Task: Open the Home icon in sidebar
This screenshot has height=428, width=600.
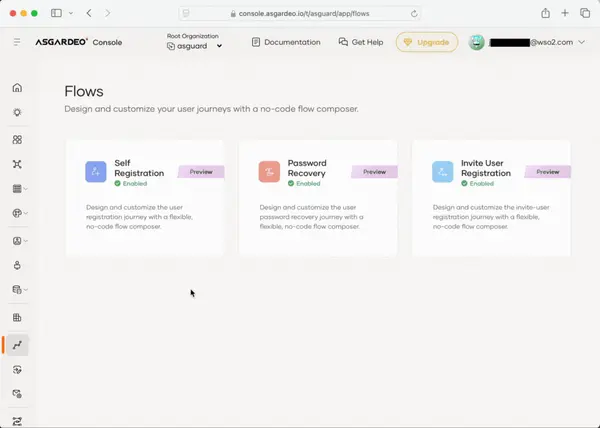Action: pos(17,87)
